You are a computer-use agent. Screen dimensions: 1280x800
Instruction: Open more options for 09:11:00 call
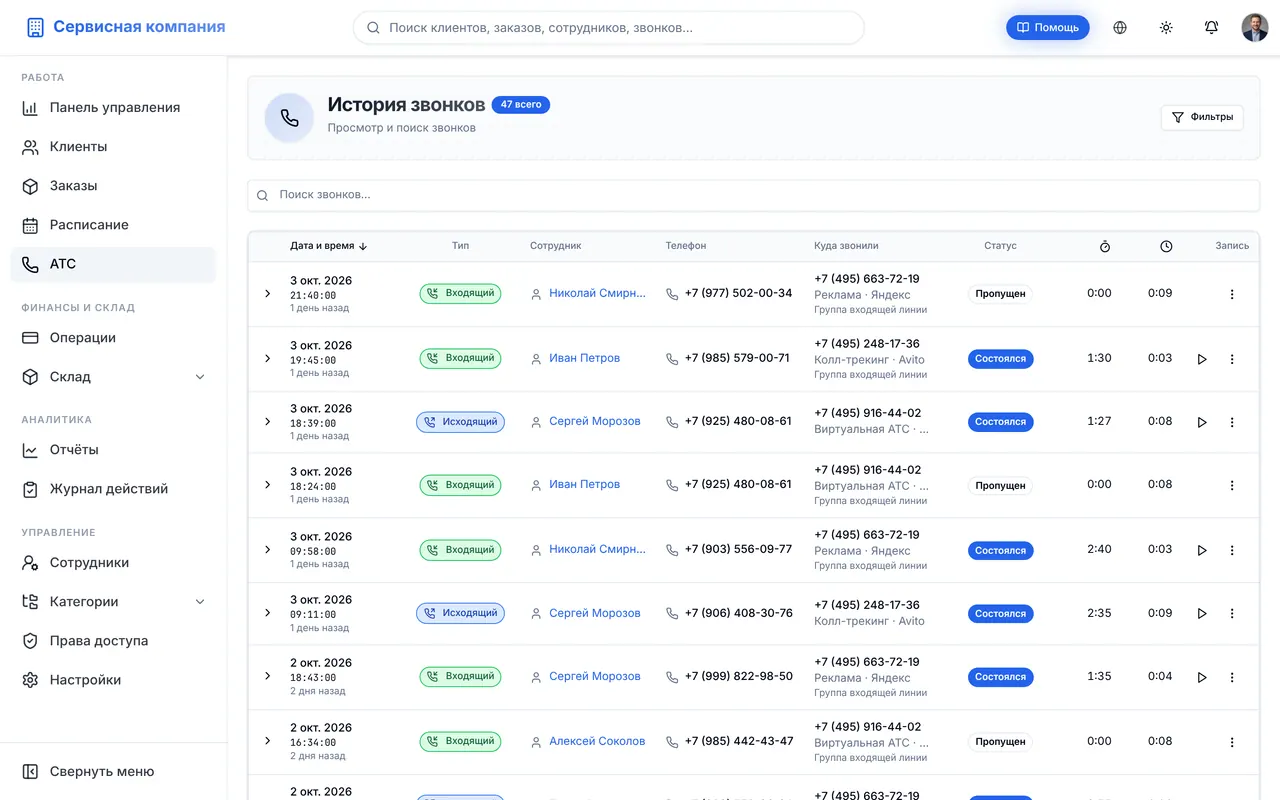1232,613
